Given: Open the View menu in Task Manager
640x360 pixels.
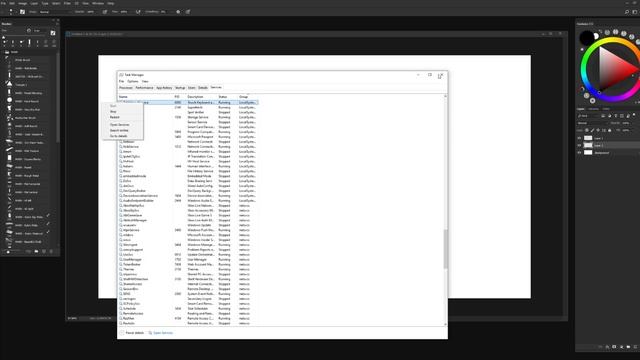Looking at the screenshot, I should [145, 81].
